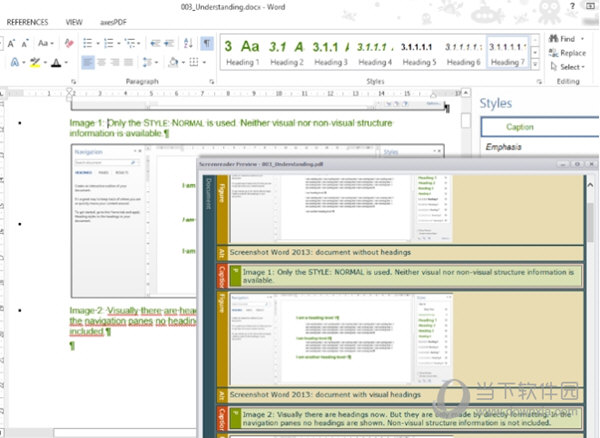
Task: Open Styles pane dialog launcher
Action: click(539, 81)
